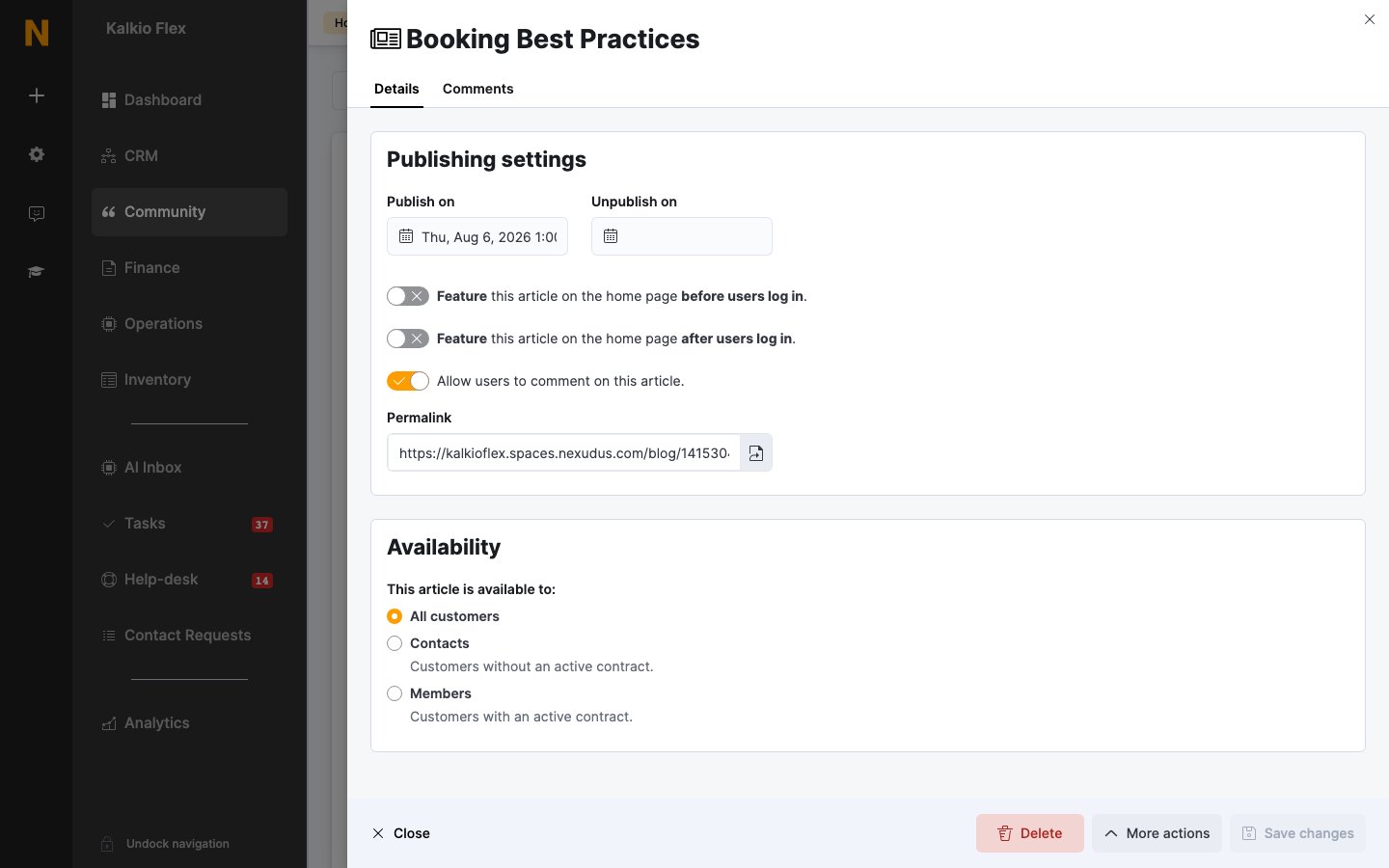Click the article icon beside Booking Best Practices

[x=386, y=39]
